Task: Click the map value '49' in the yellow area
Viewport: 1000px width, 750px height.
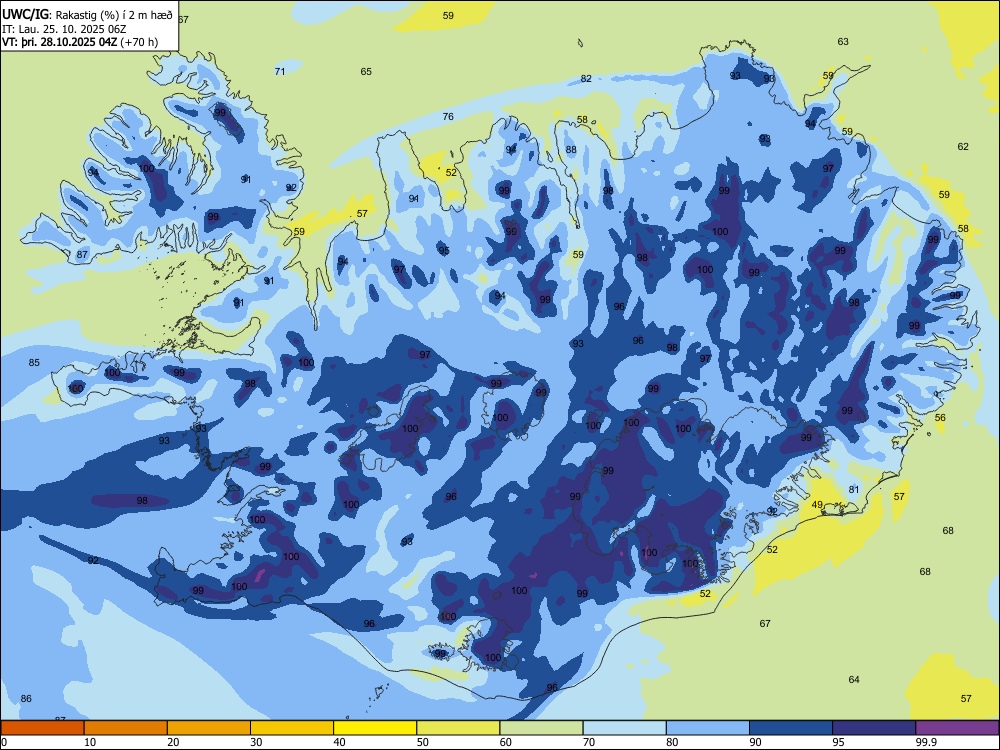Action: (x=817, y=504)
